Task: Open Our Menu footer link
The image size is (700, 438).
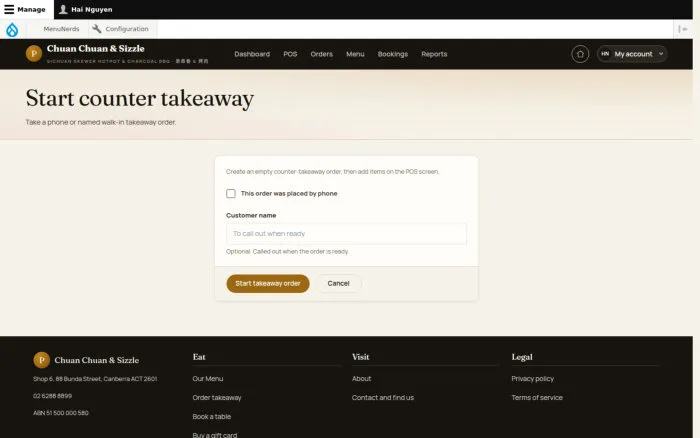Action: coord(208,379)
